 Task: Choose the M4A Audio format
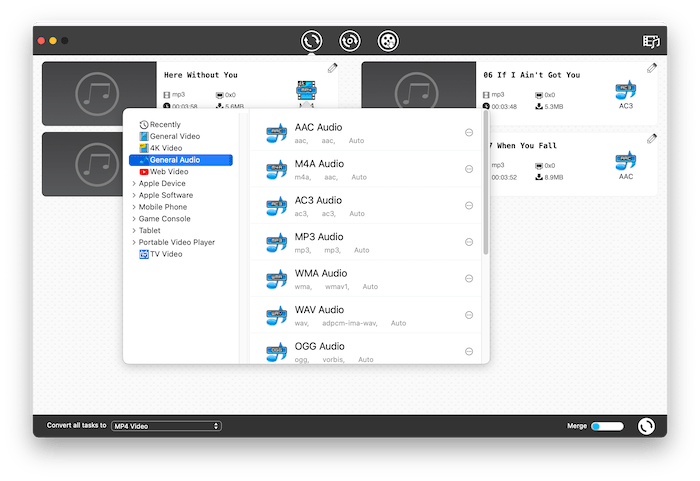coord(318,164)
